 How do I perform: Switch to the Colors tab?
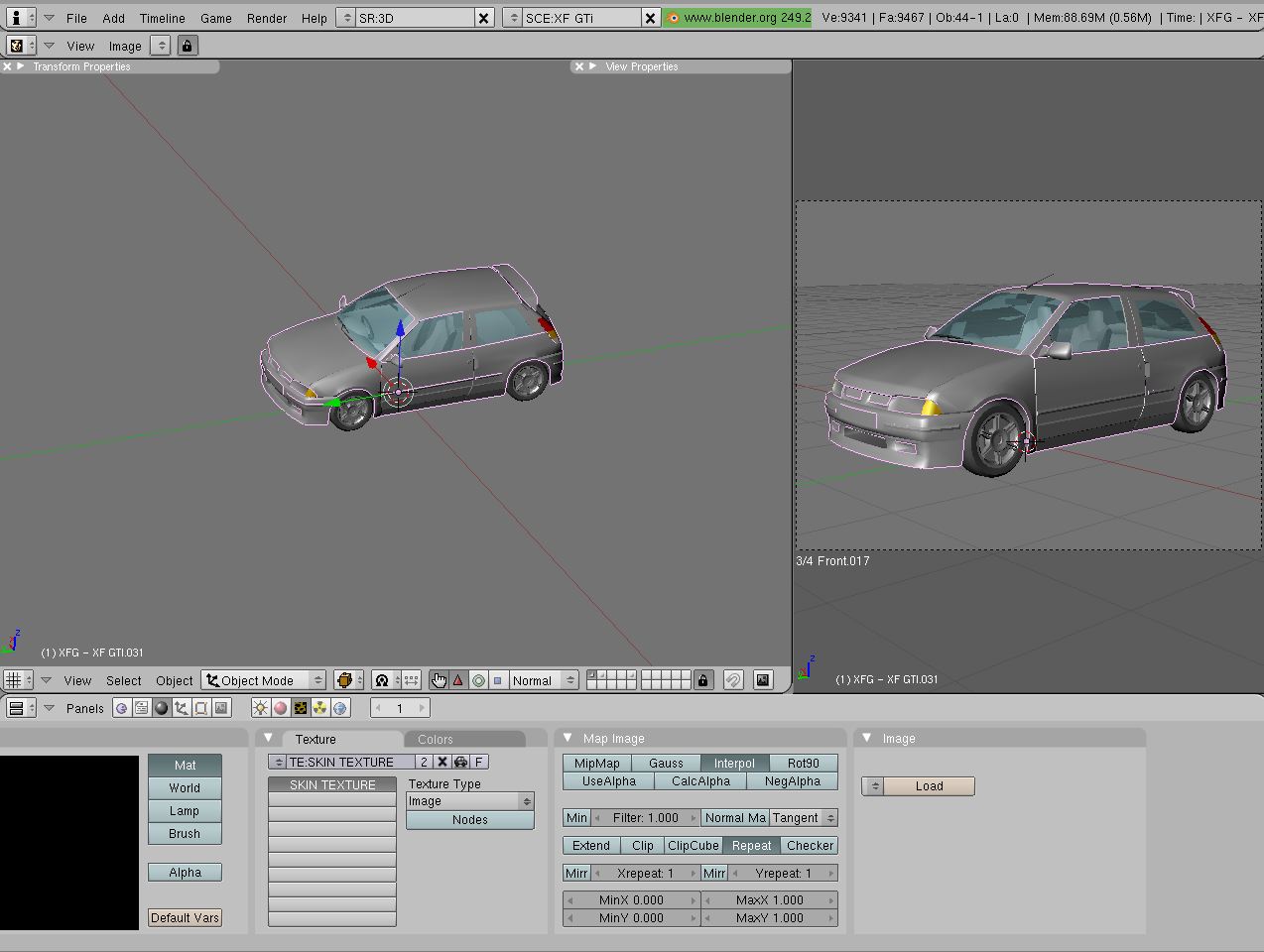436,739
